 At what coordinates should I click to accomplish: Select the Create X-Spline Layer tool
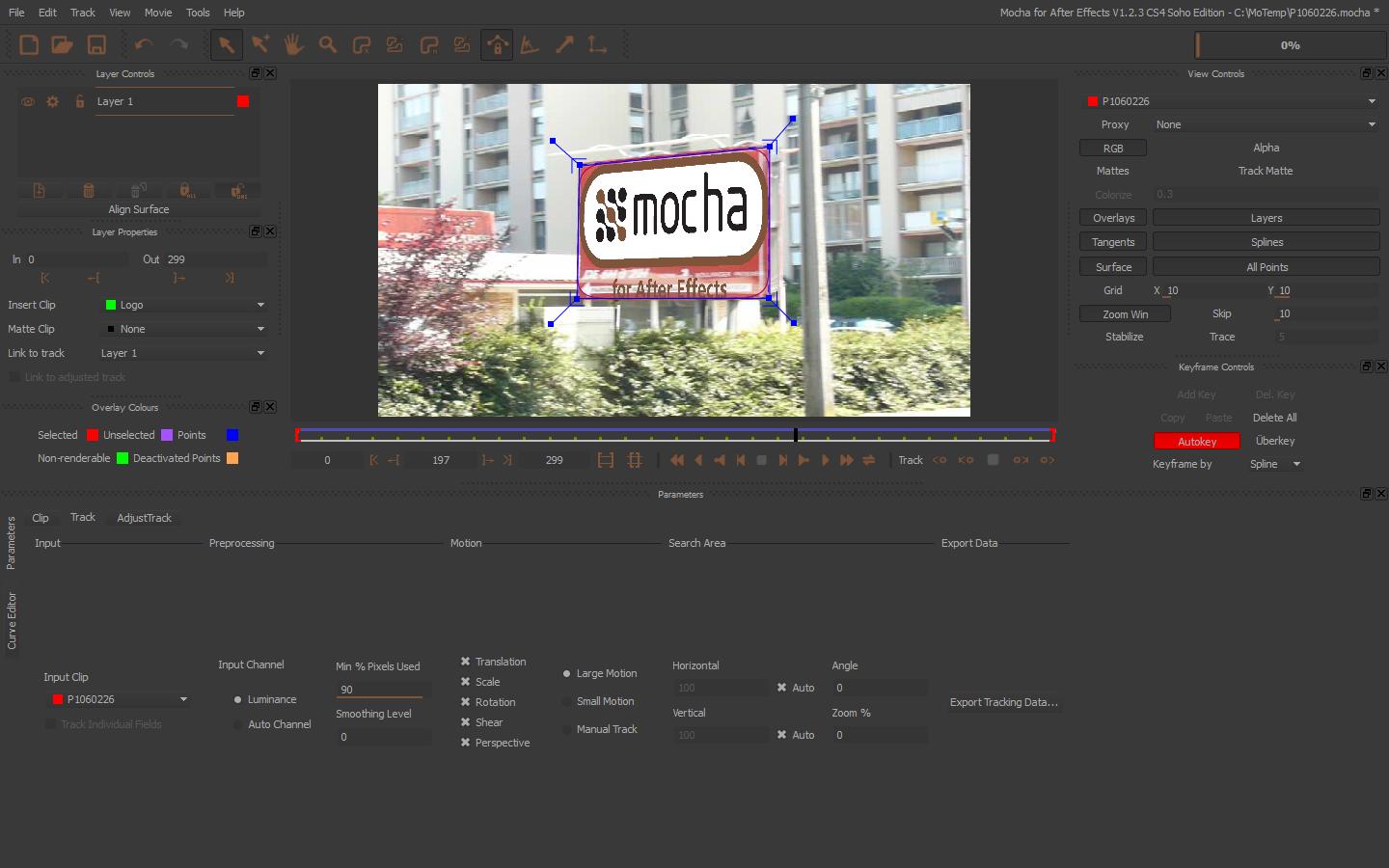[x=362, y=44]
